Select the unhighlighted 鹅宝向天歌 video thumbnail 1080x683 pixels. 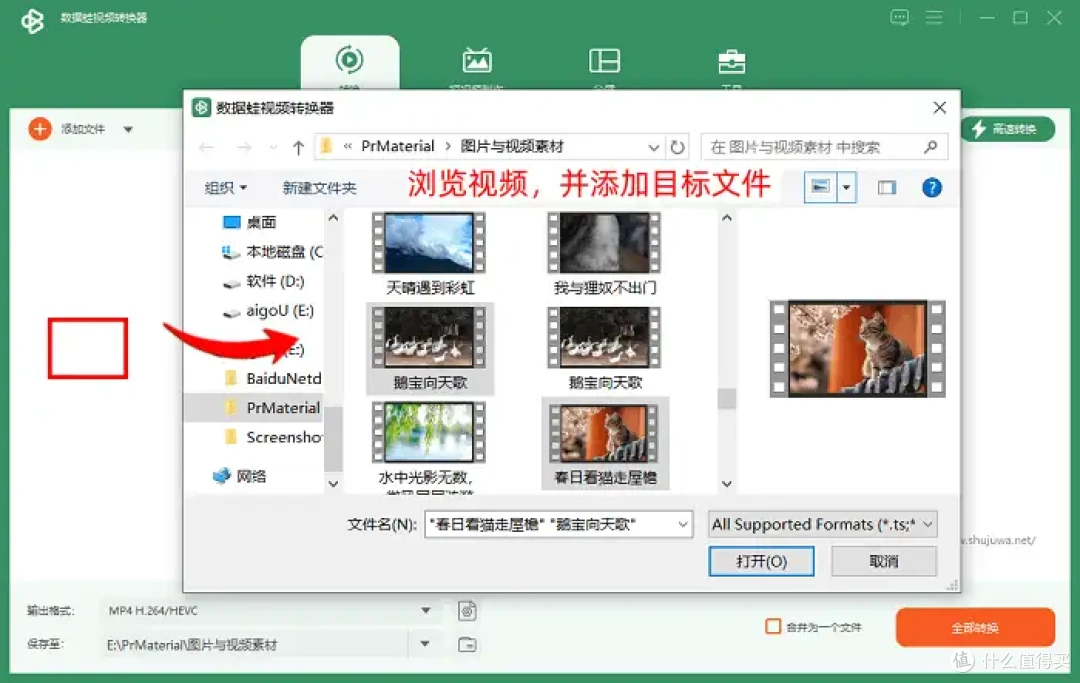pyautogui.click(x=605, y=348)
